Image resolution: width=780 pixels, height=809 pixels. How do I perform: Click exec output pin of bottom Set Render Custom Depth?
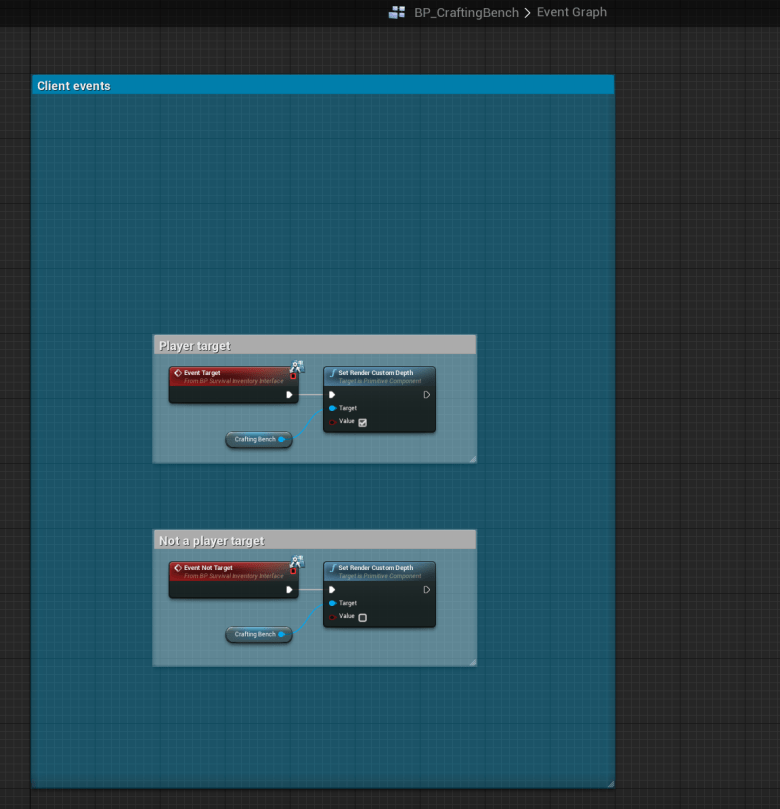(x=426, y=590)
